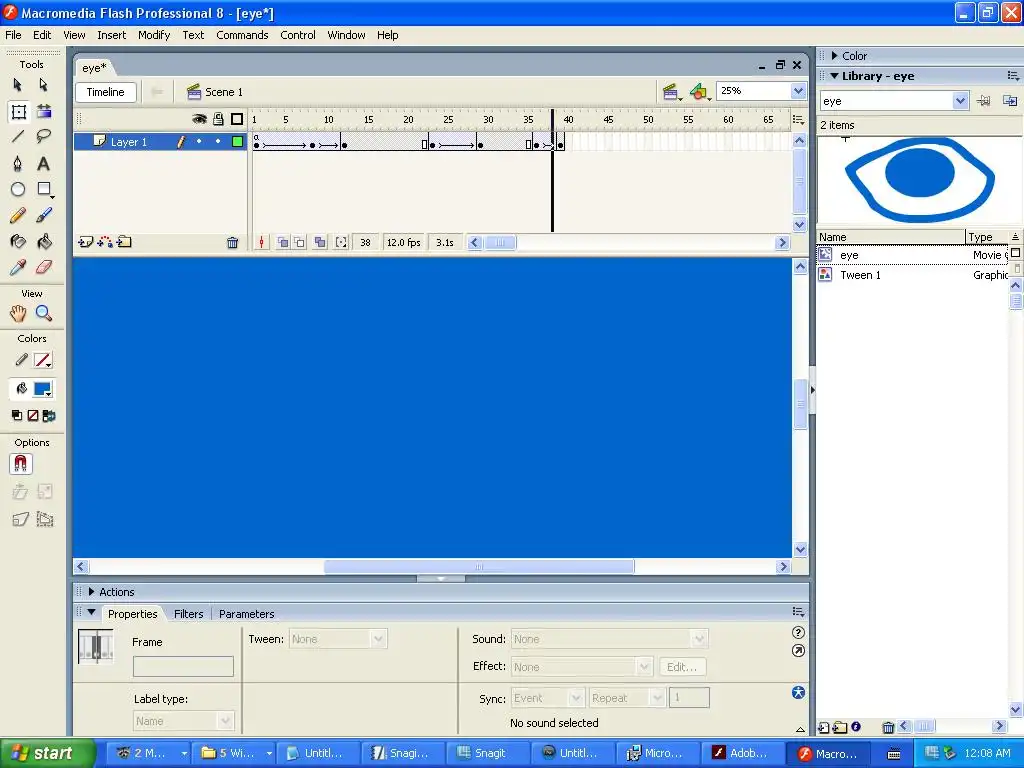Toggle Onion Skin button in timeline
The height and width of the screenshot is (768, 1024).
(283, 243)
